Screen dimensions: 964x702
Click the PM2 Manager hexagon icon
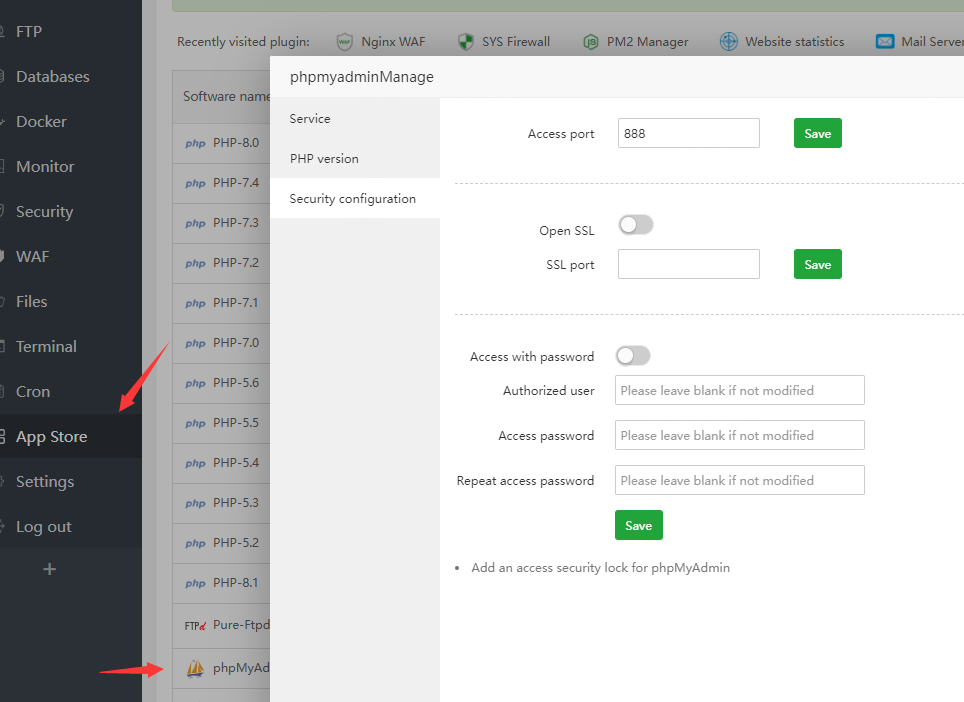point(591,42)
